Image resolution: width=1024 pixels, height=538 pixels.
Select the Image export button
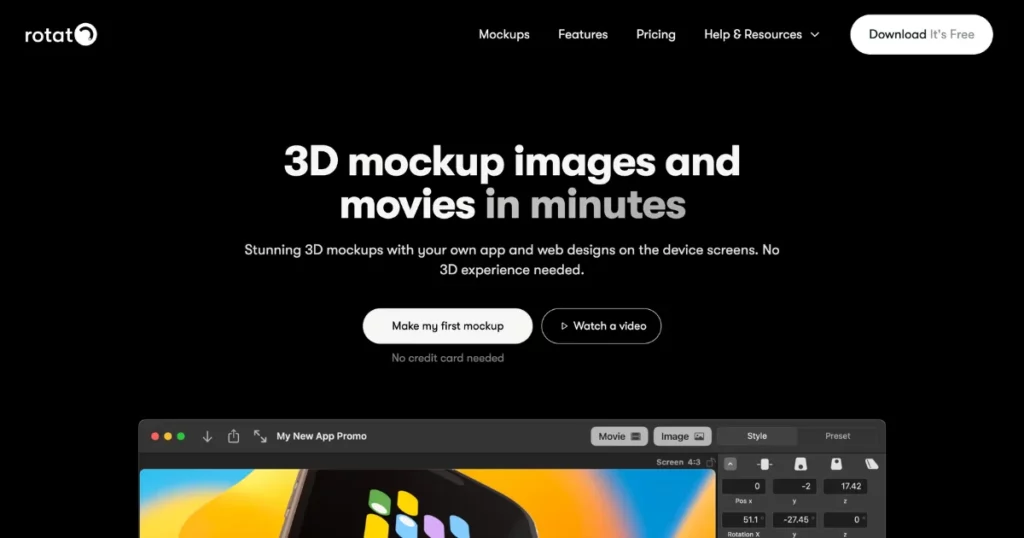pyautogui.click(x=682, y=436)
